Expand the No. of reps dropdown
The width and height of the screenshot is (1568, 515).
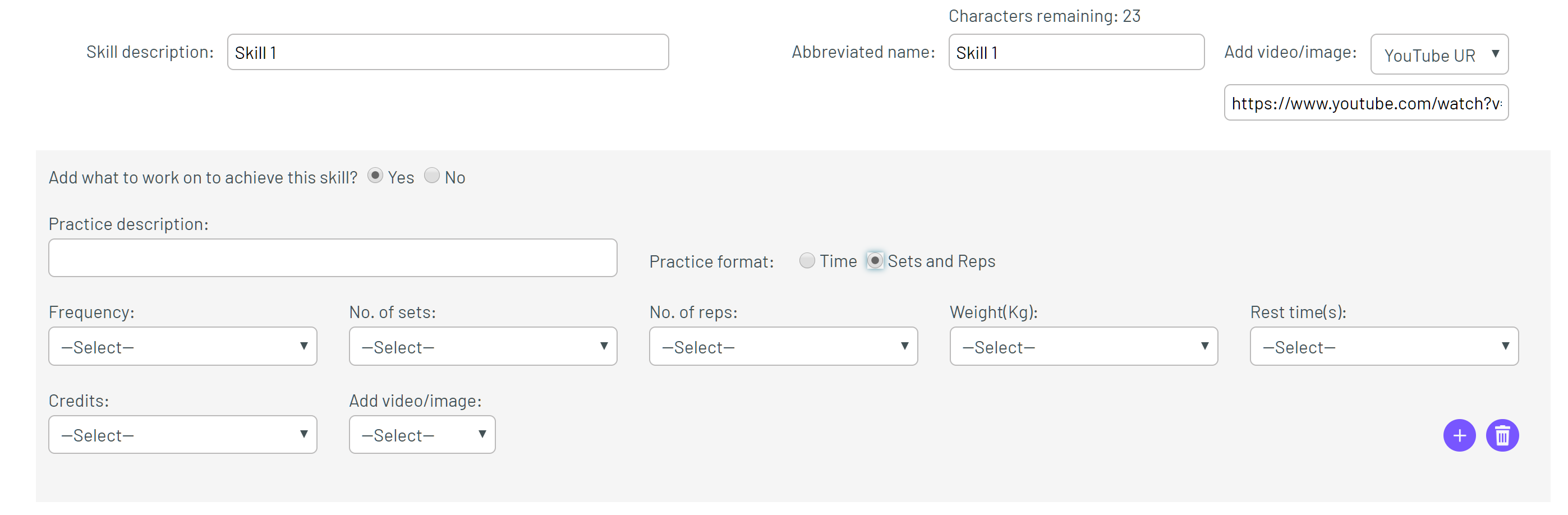(x=783, y=346)
